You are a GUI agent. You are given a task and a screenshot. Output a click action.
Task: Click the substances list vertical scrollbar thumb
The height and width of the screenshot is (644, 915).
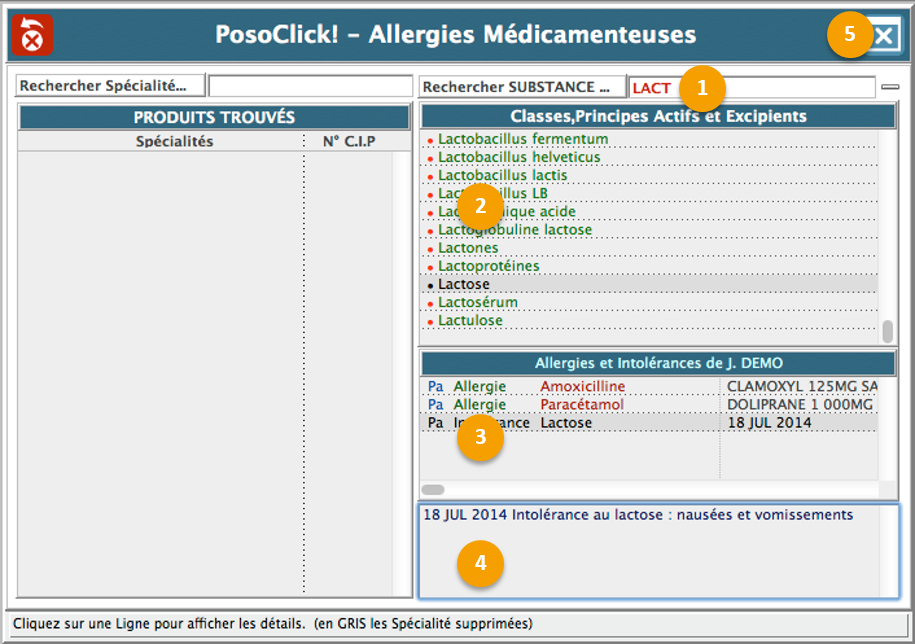[x=887, y=330]
